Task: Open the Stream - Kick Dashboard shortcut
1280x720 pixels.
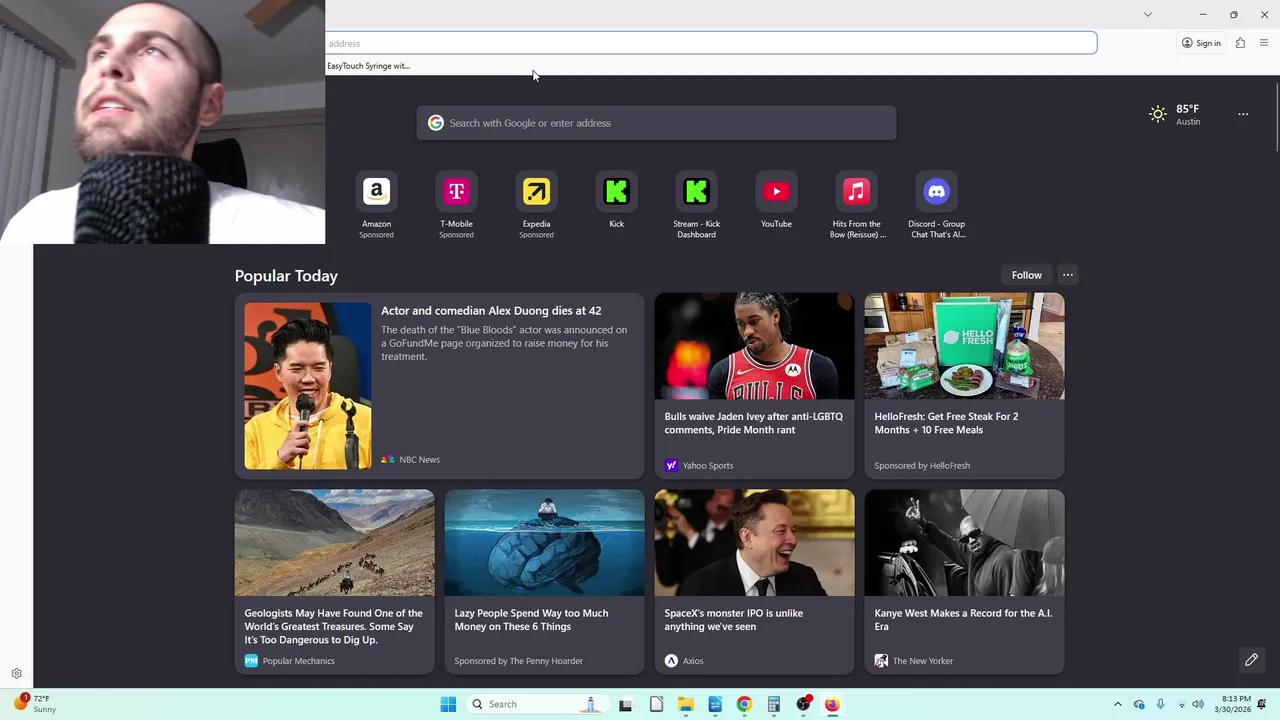Action: pos(696,204)
